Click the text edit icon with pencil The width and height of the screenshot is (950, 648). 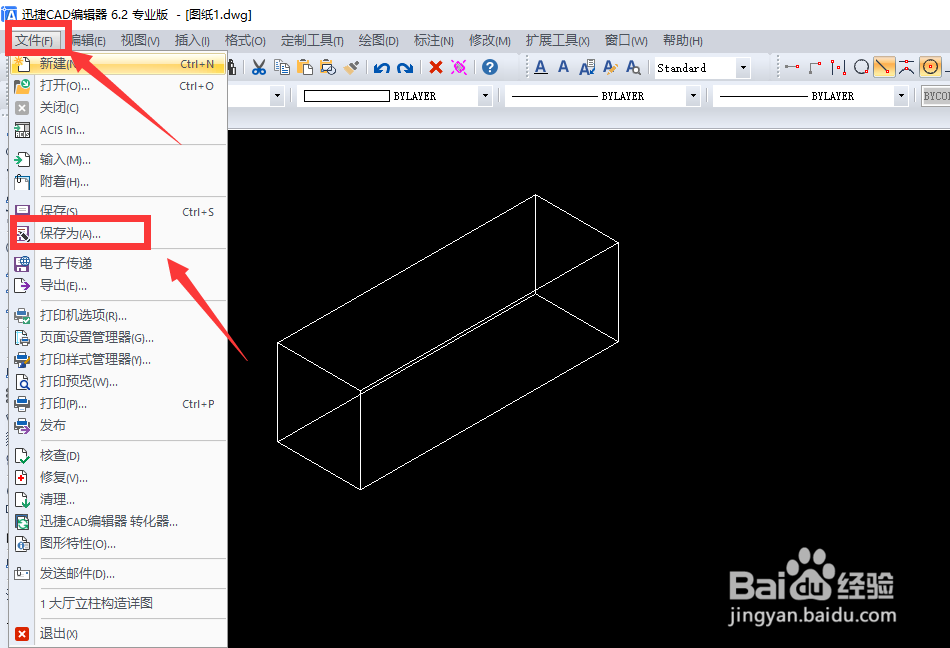610,67
